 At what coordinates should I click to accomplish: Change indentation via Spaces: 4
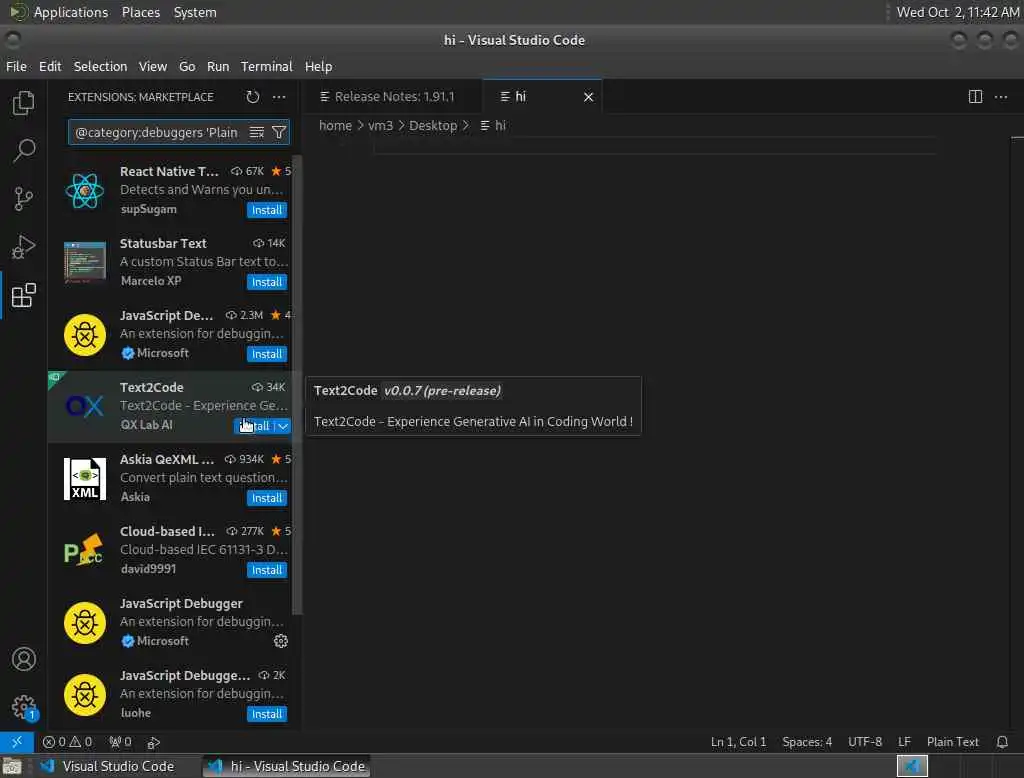tap(807, 742)
